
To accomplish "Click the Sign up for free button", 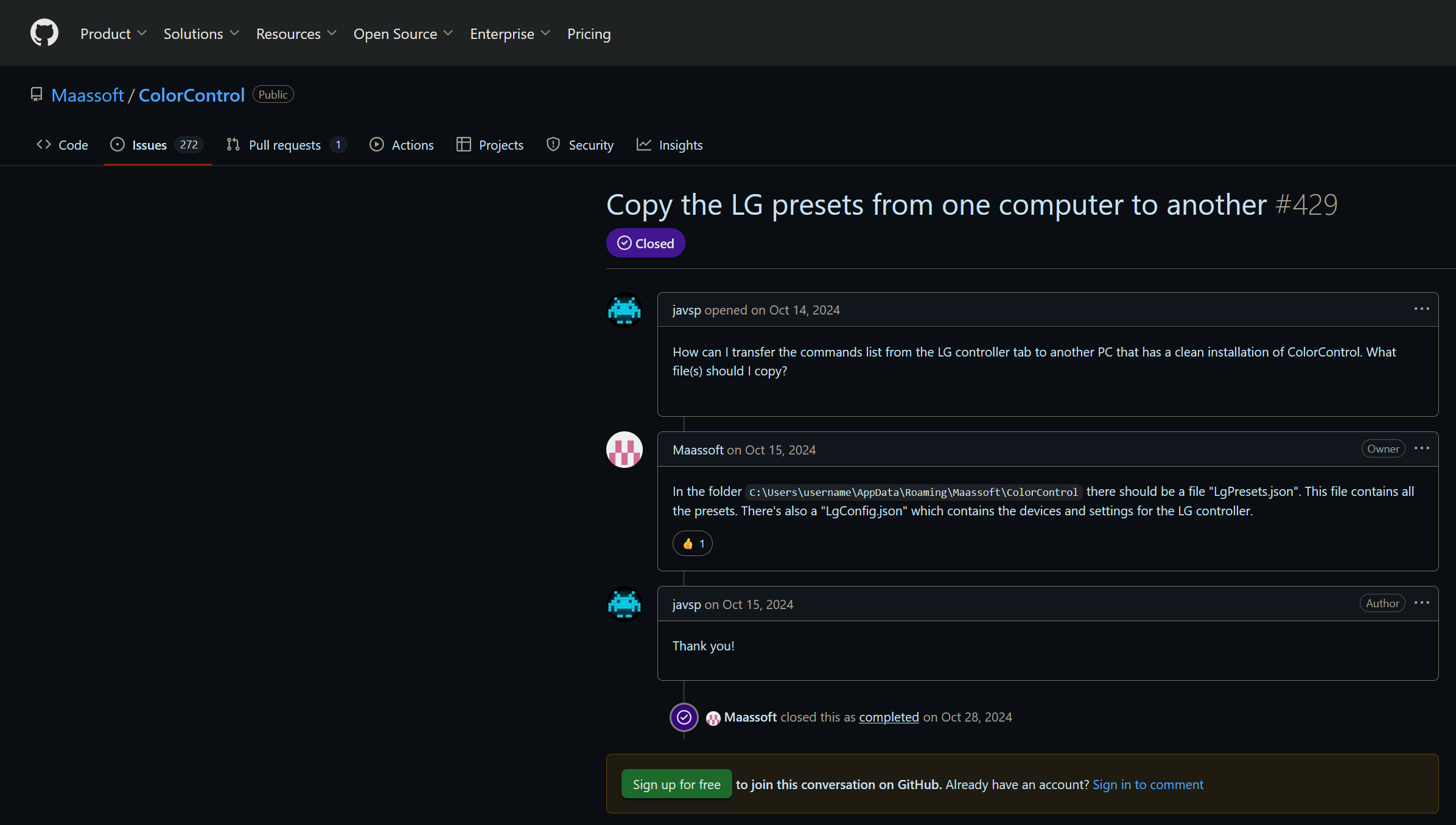I will point(676,784).
